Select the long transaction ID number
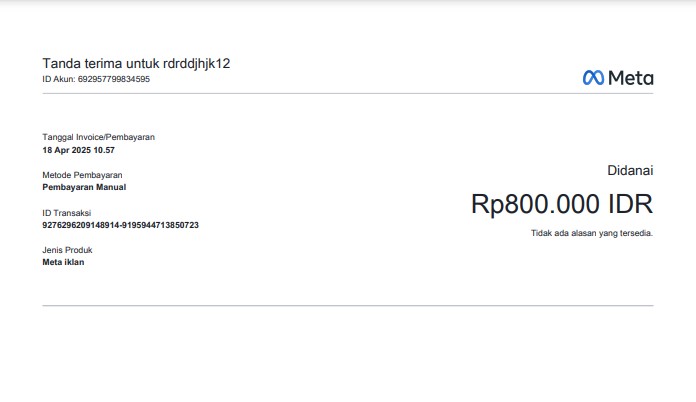This screenshot has width=696, height=402. pyautogui.click(x=120, y=225)
